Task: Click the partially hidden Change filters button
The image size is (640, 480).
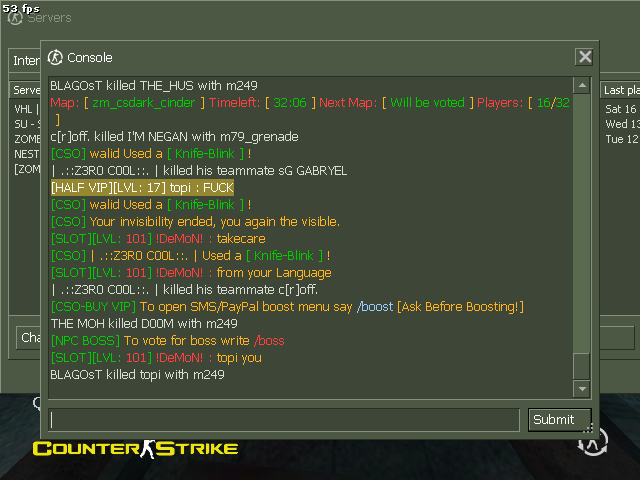Action: pos(29,338)
